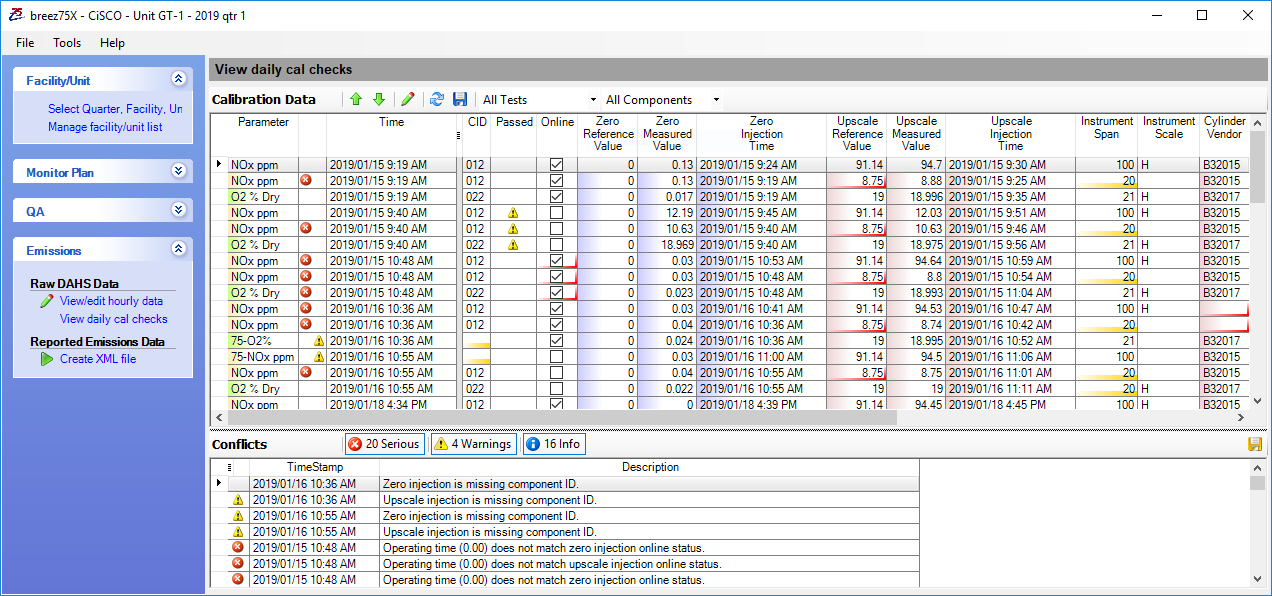Open the Help menu
Viewport: 1272px width, 596px height.
click(x=112, y=43)
